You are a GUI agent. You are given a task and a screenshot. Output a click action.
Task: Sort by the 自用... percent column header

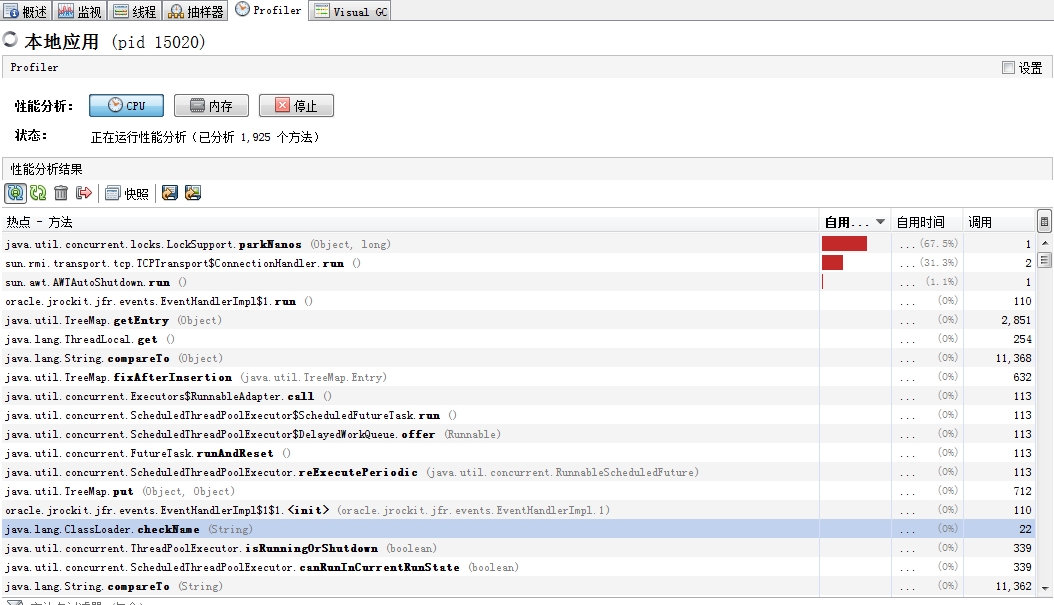pyautogui.click(x=854, y=222)
